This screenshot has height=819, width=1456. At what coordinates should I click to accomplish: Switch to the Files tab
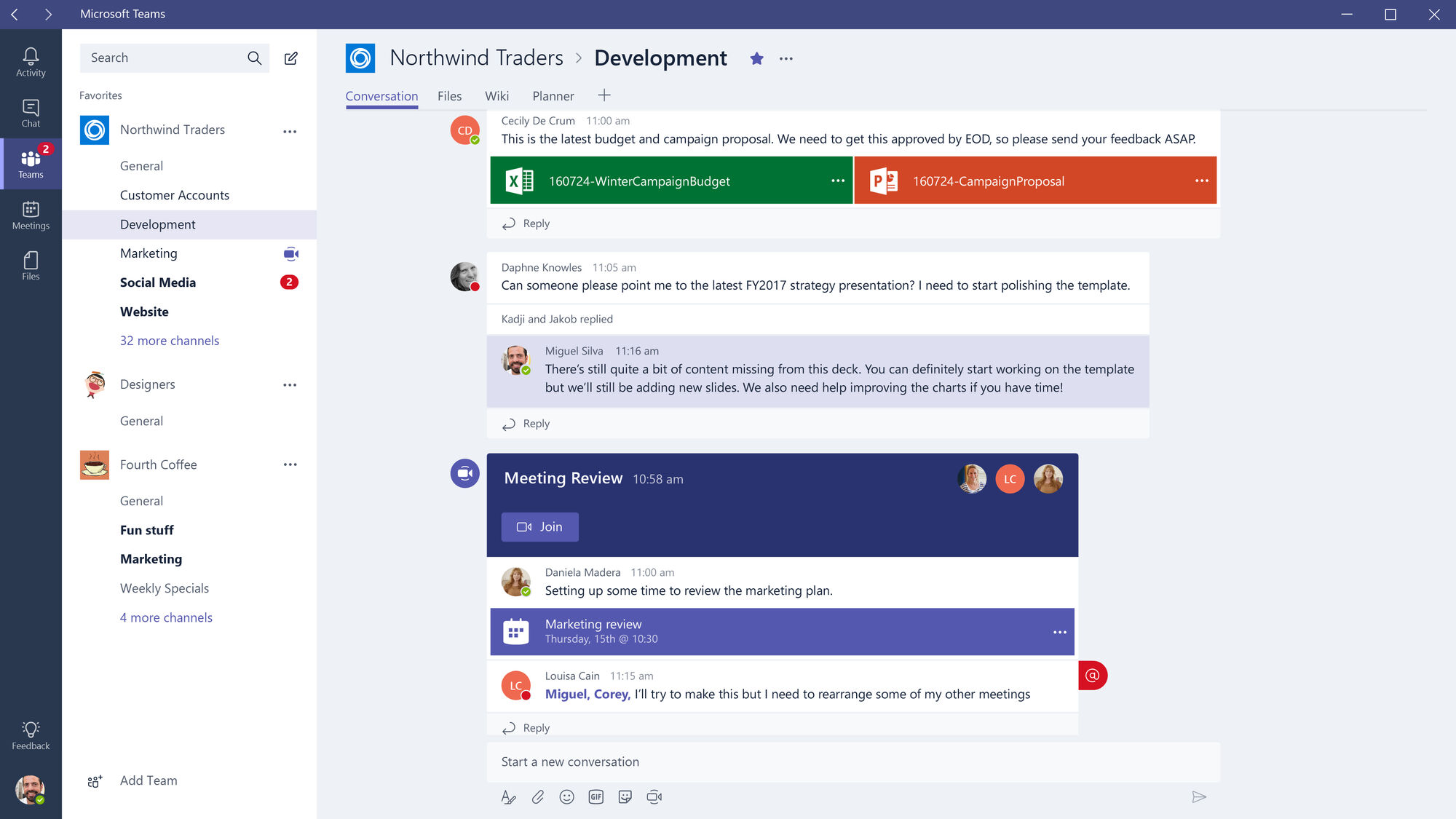click(x=449, y=96)
